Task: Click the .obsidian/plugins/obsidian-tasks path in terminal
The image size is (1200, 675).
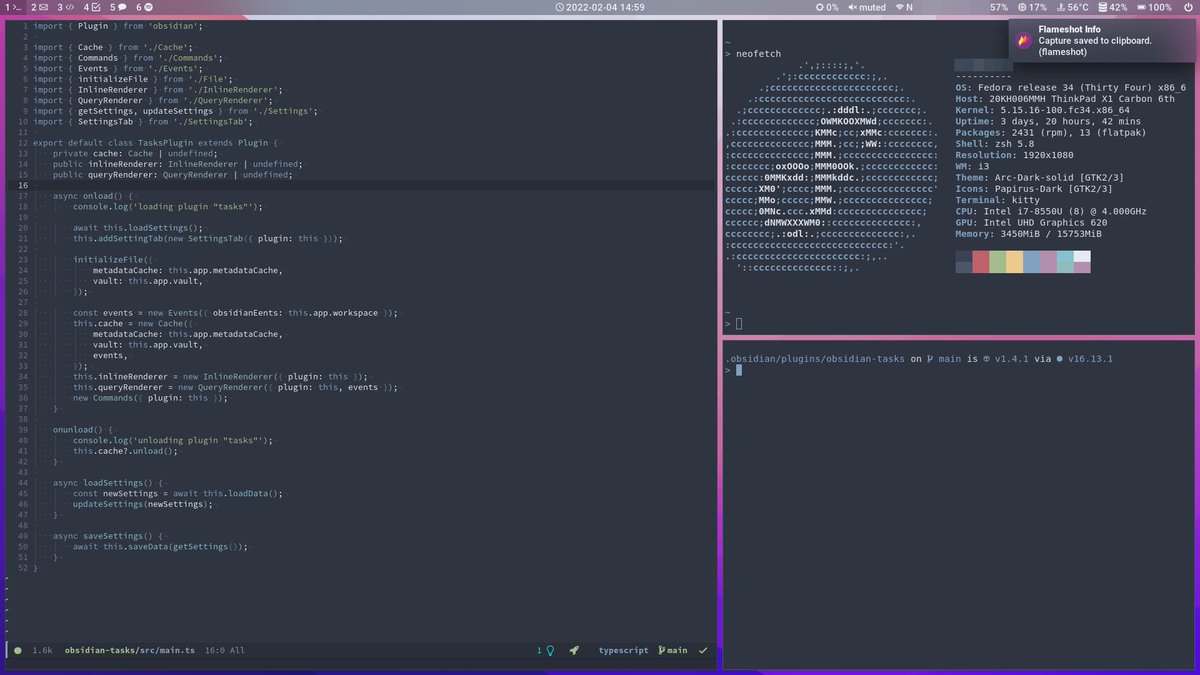Action: (x=815, y=358)
